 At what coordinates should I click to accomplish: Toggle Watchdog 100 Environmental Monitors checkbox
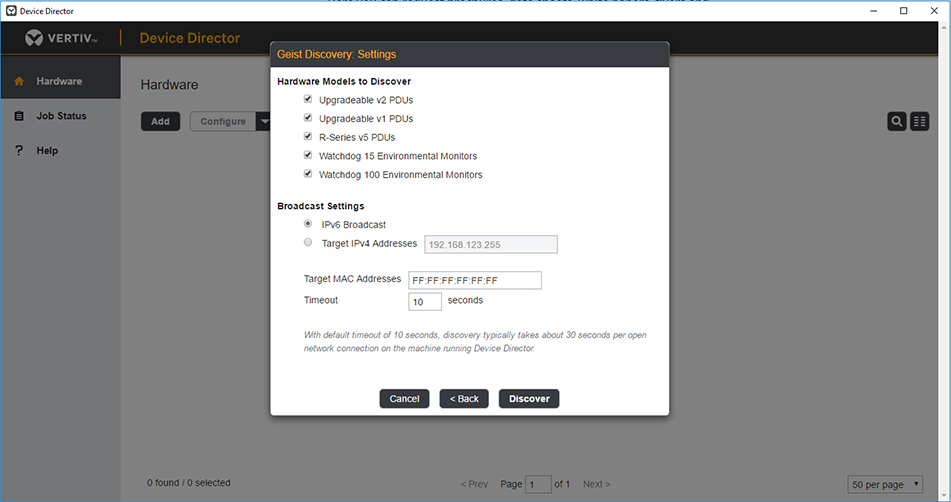(308, 174)
